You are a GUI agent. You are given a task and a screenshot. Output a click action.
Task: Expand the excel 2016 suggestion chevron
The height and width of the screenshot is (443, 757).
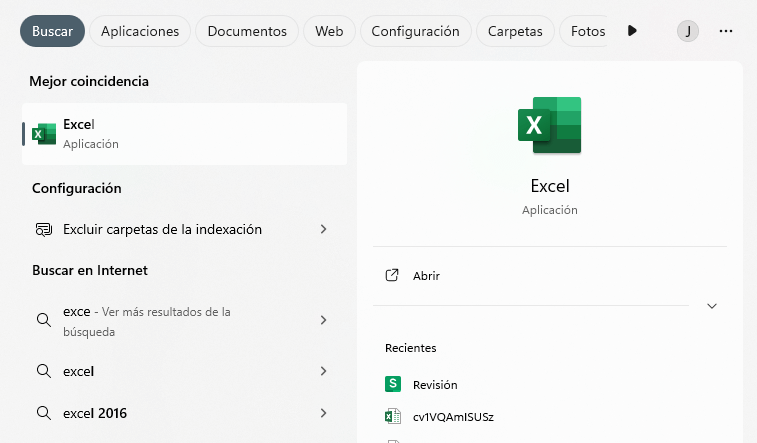[323, 413]
